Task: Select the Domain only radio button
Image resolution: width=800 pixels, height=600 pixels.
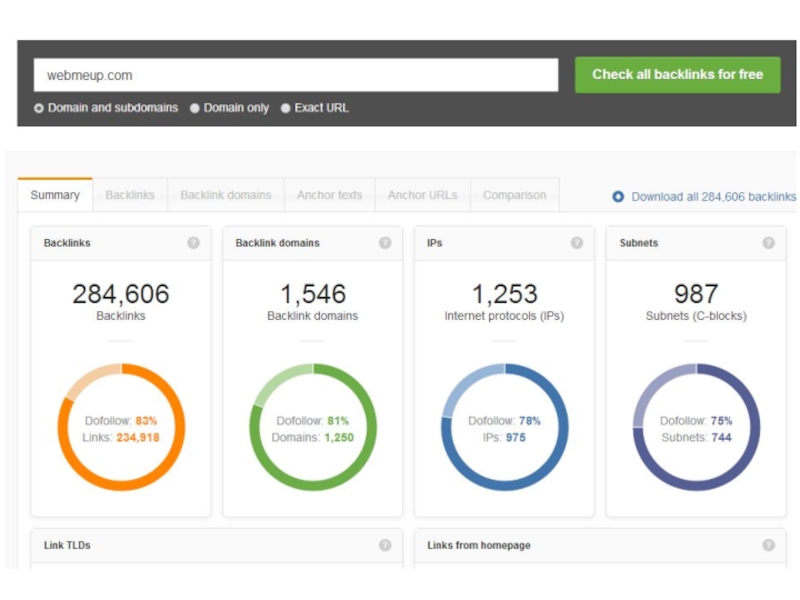Action: pos(195,108)
